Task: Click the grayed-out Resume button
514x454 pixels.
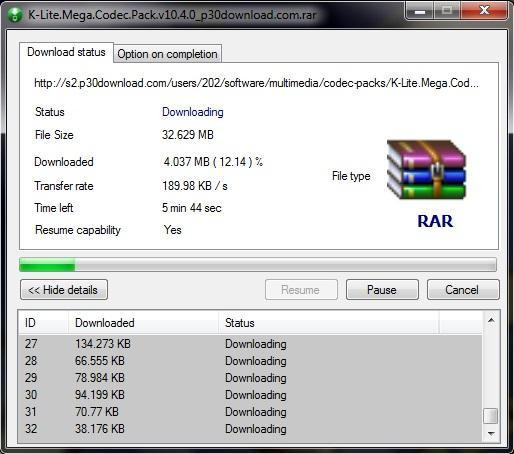Action: pos(301,290)
